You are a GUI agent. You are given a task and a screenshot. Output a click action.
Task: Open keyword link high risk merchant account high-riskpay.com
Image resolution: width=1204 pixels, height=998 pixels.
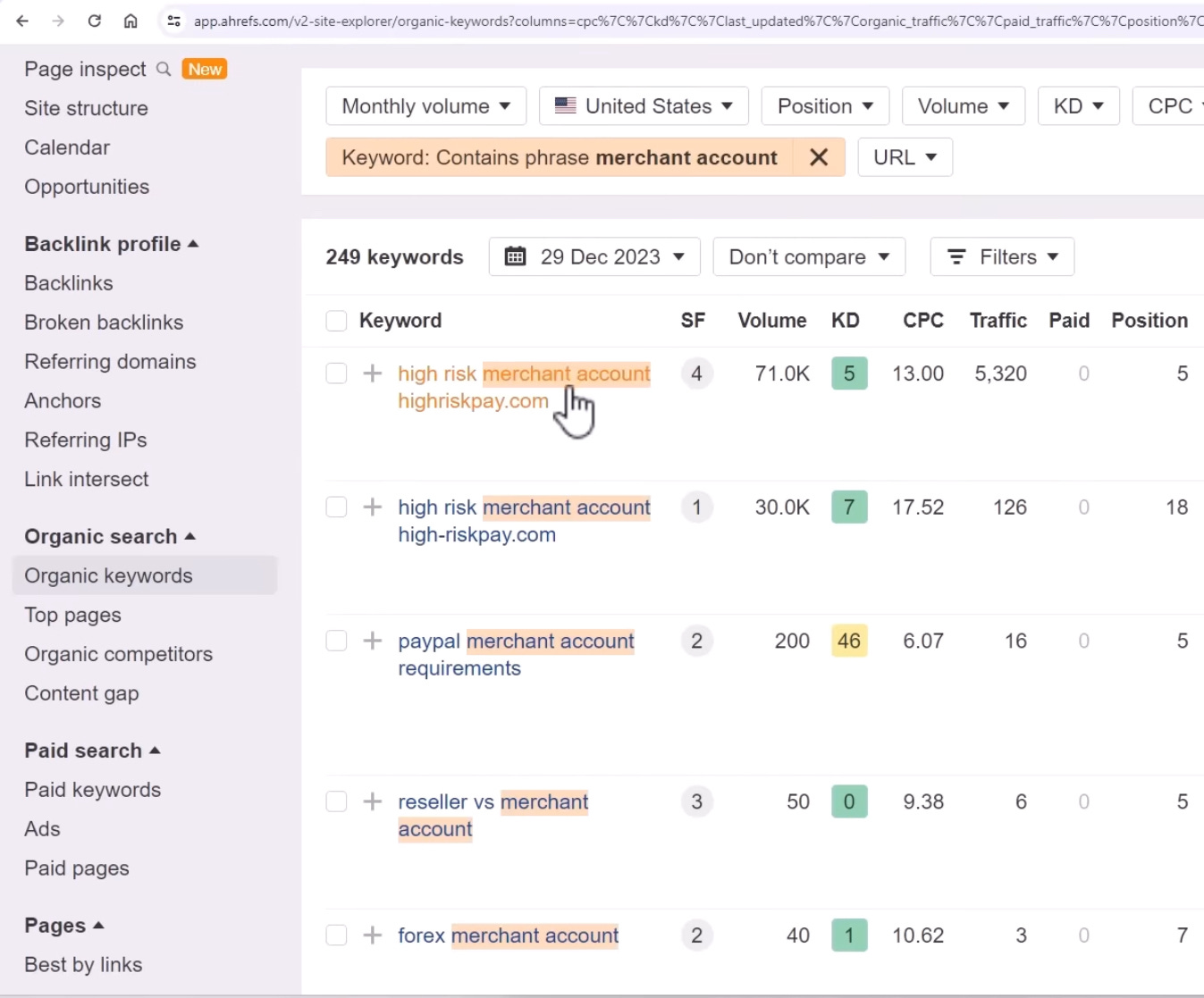[x=524, y=521]
